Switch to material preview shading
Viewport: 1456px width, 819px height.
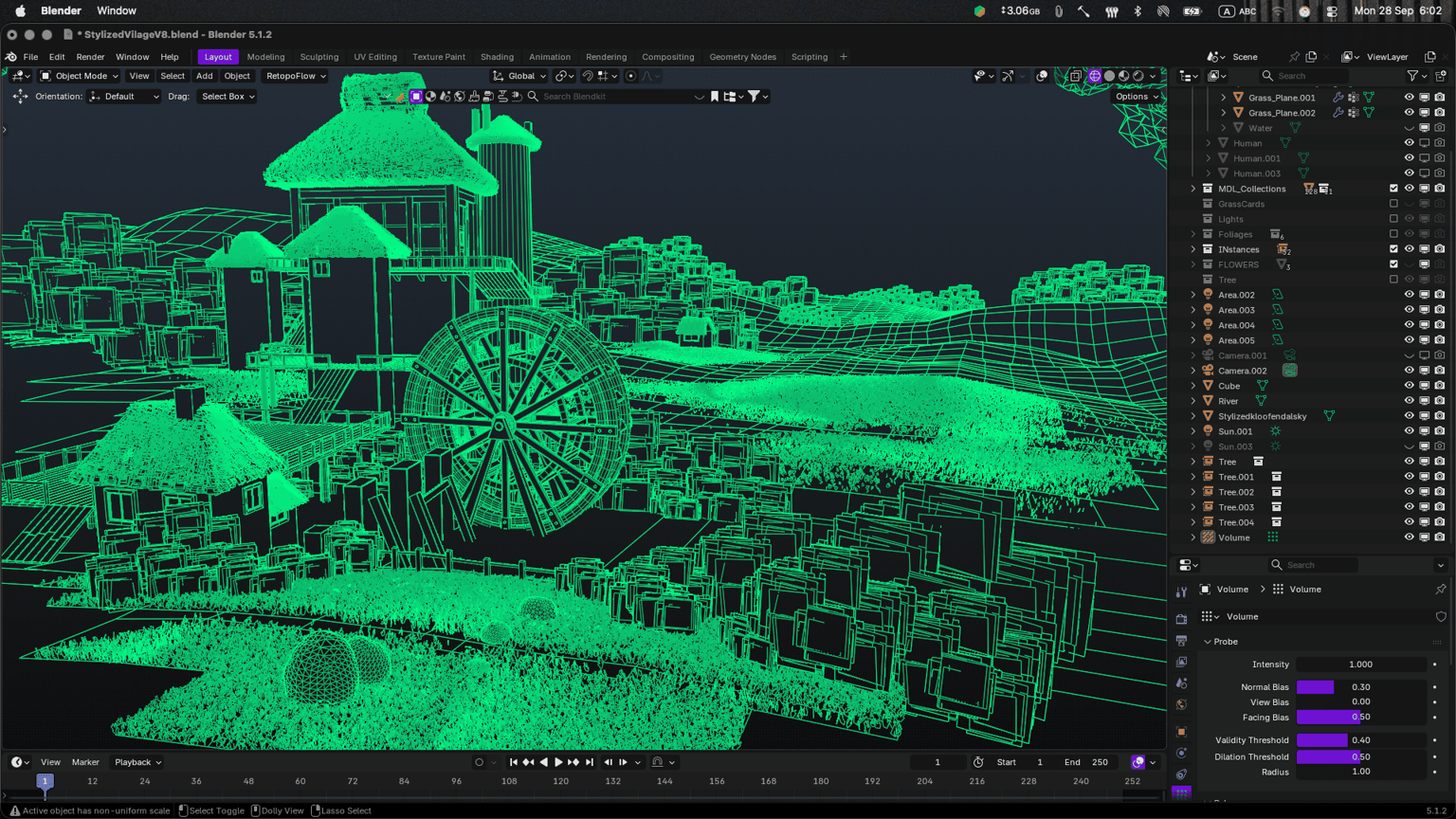coord(1123,76)
